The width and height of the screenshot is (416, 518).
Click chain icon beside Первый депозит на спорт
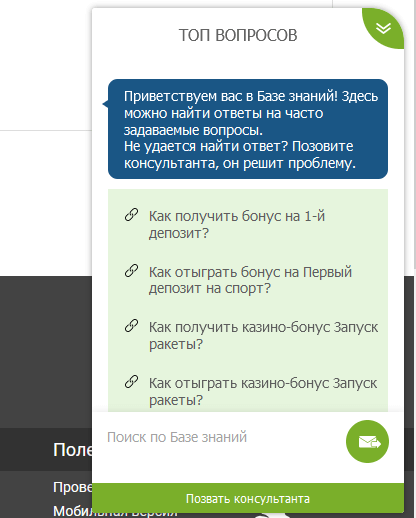pyautogui.click(x=131, y=271)
